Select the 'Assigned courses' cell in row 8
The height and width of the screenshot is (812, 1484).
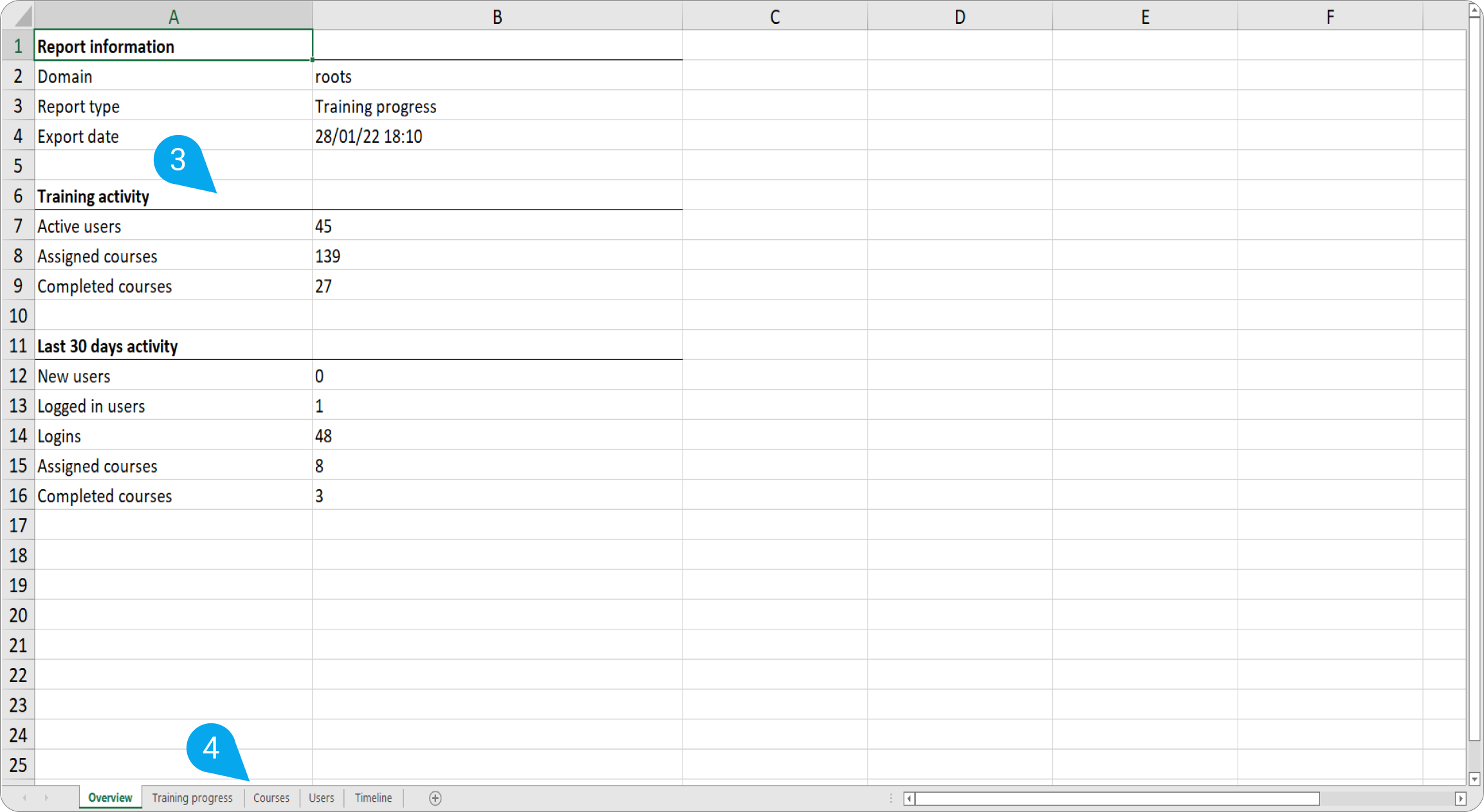pos(174,256)
